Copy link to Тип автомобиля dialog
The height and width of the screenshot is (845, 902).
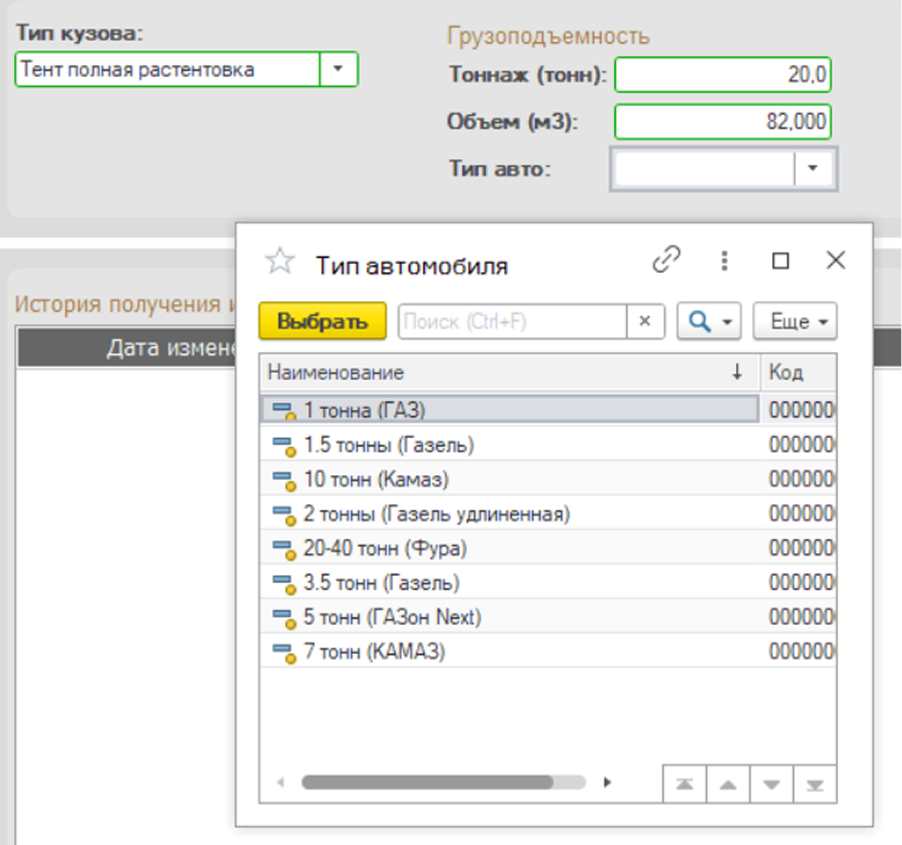tap(666, 260)
